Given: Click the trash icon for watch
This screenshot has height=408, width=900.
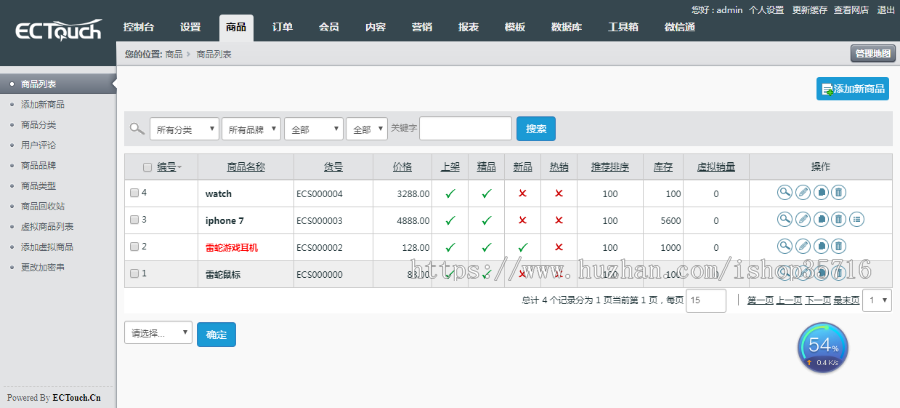Looking at the screenshot, I should 839,193.
